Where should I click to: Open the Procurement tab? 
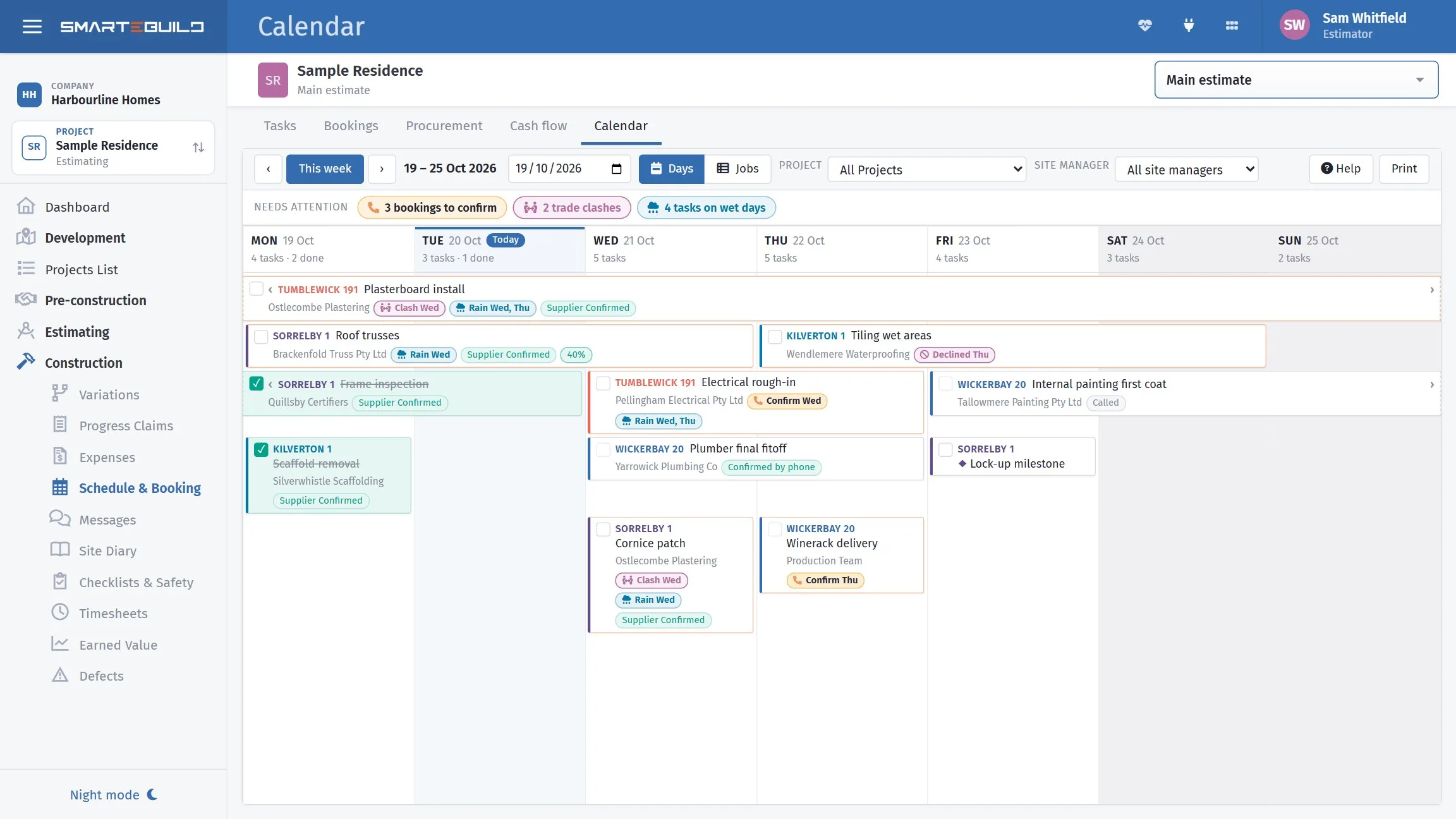click(444, 126)
